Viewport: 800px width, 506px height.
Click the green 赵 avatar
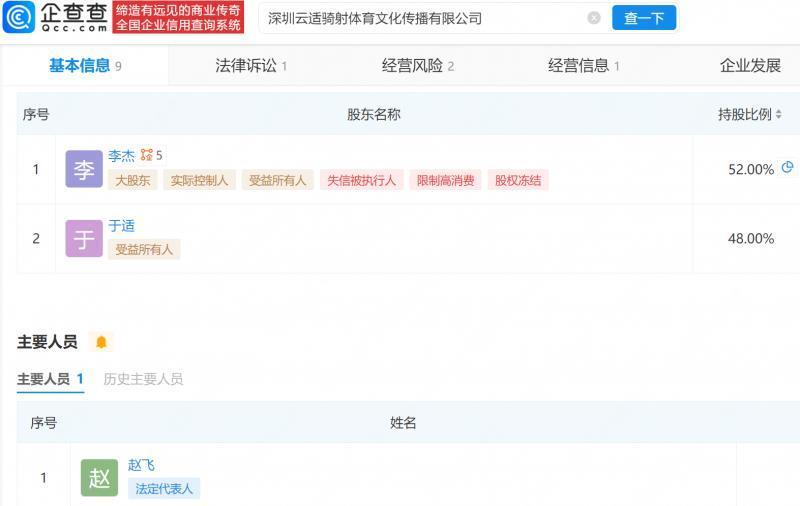(99, 478)
